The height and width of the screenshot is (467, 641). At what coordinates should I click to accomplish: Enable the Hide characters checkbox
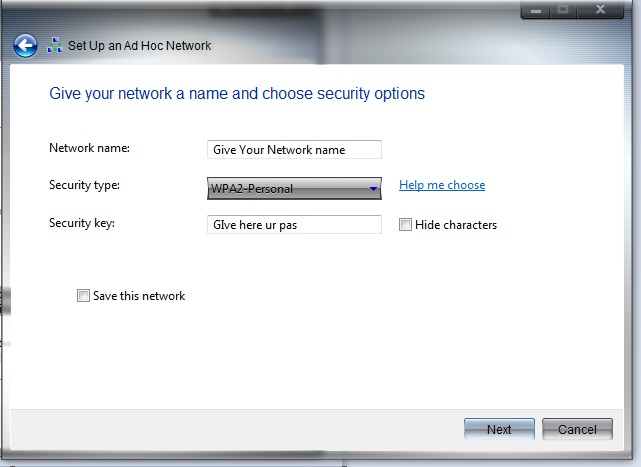405,225
